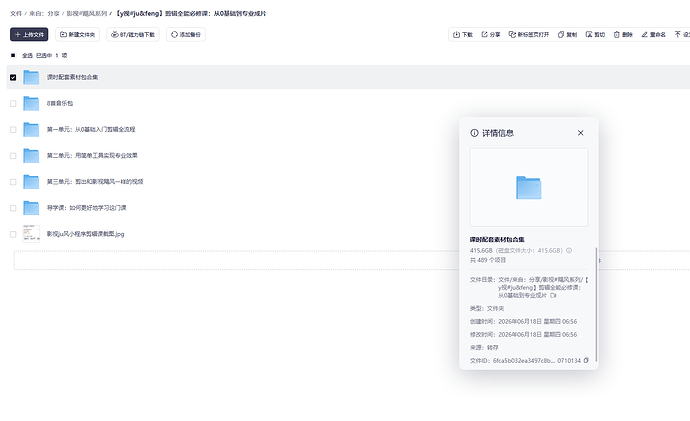Click the 来源：转存 line in details

coord(484,348)
